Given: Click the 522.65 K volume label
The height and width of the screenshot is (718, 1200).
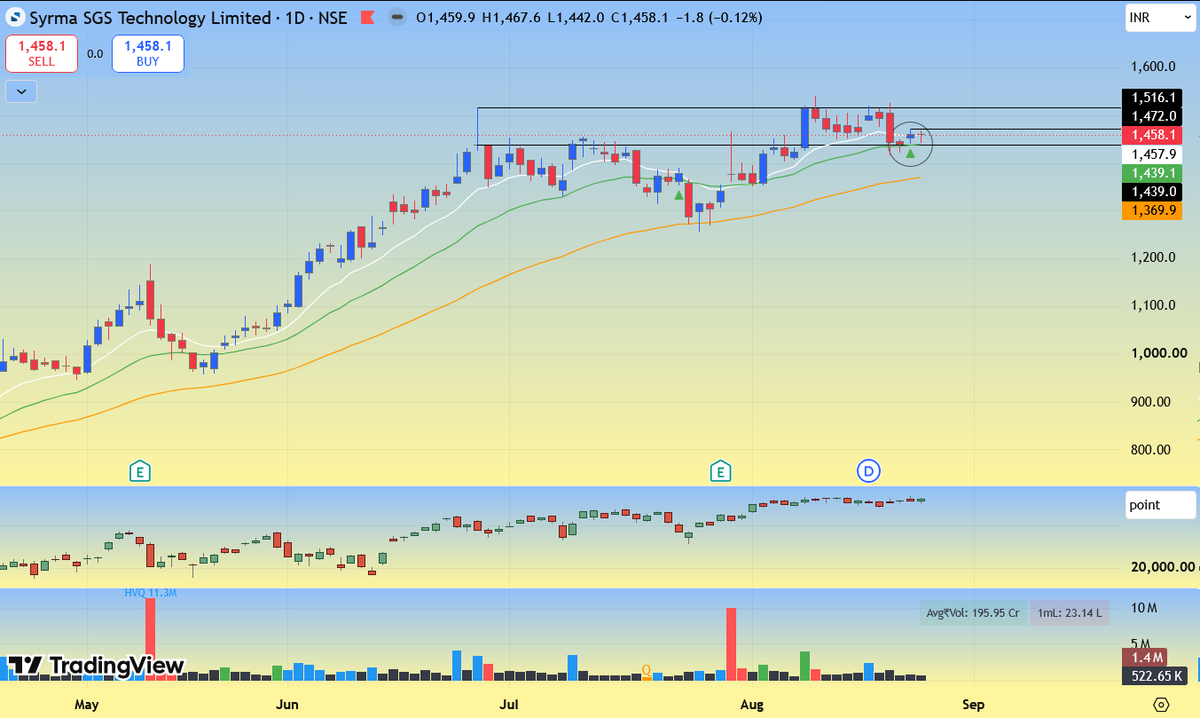Looking at the screenshot, I should click(1155, 675).
